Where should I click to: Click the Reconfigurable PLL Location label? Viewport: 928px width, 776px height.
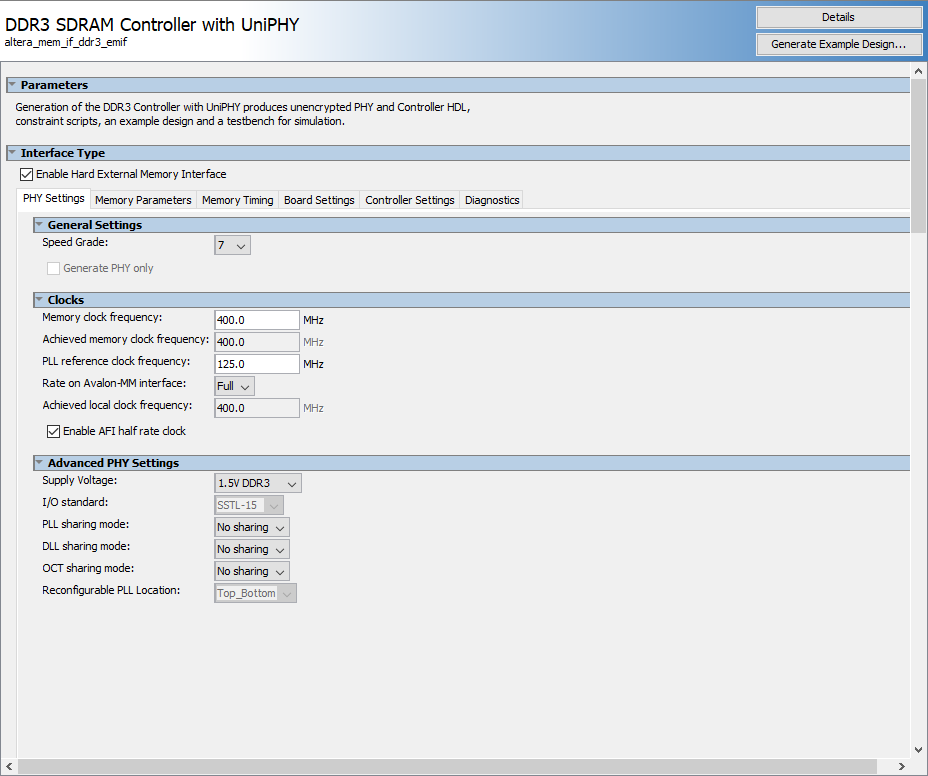click(111, 590)
